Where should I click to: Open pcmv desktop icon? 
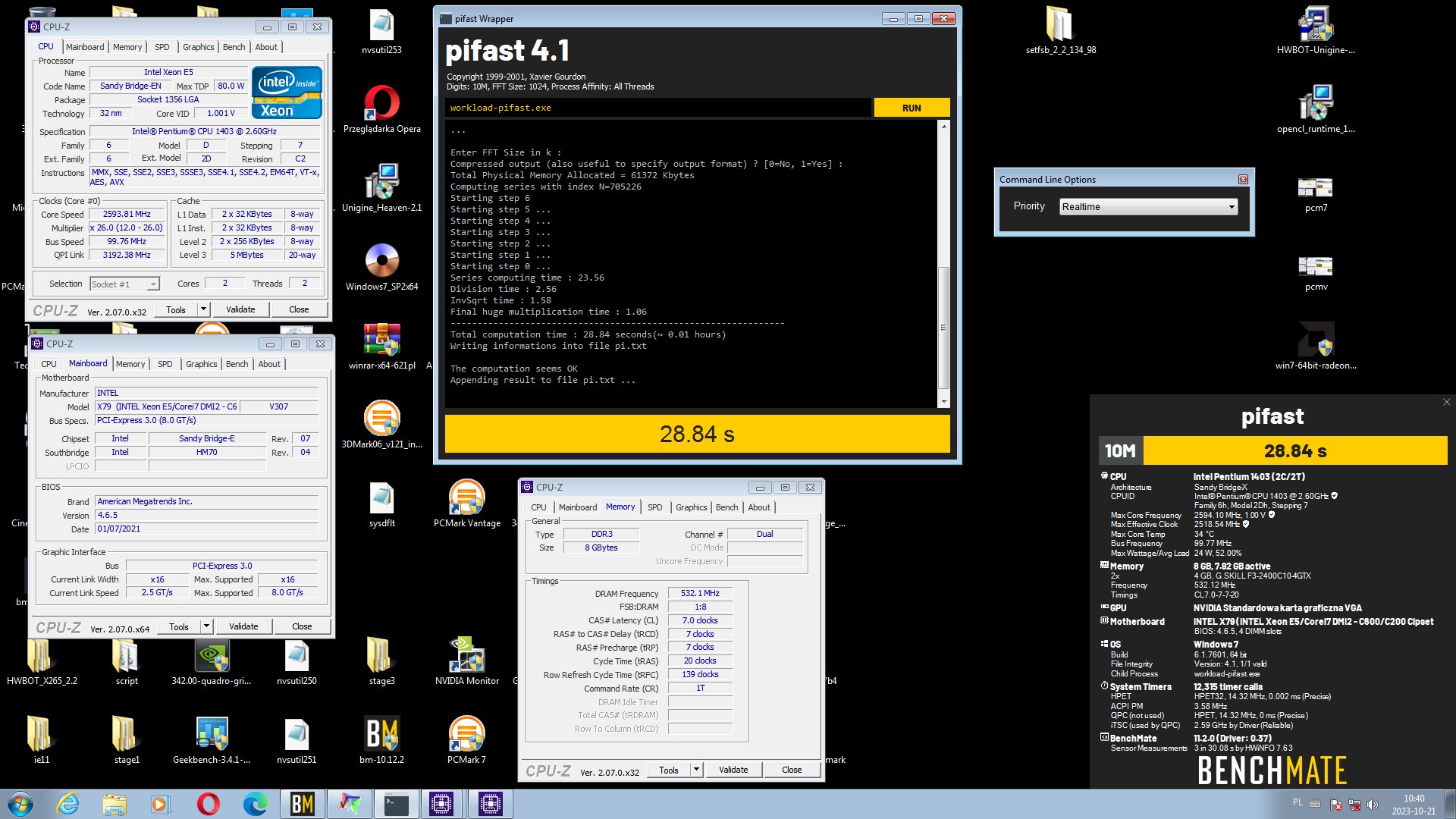1316,272
